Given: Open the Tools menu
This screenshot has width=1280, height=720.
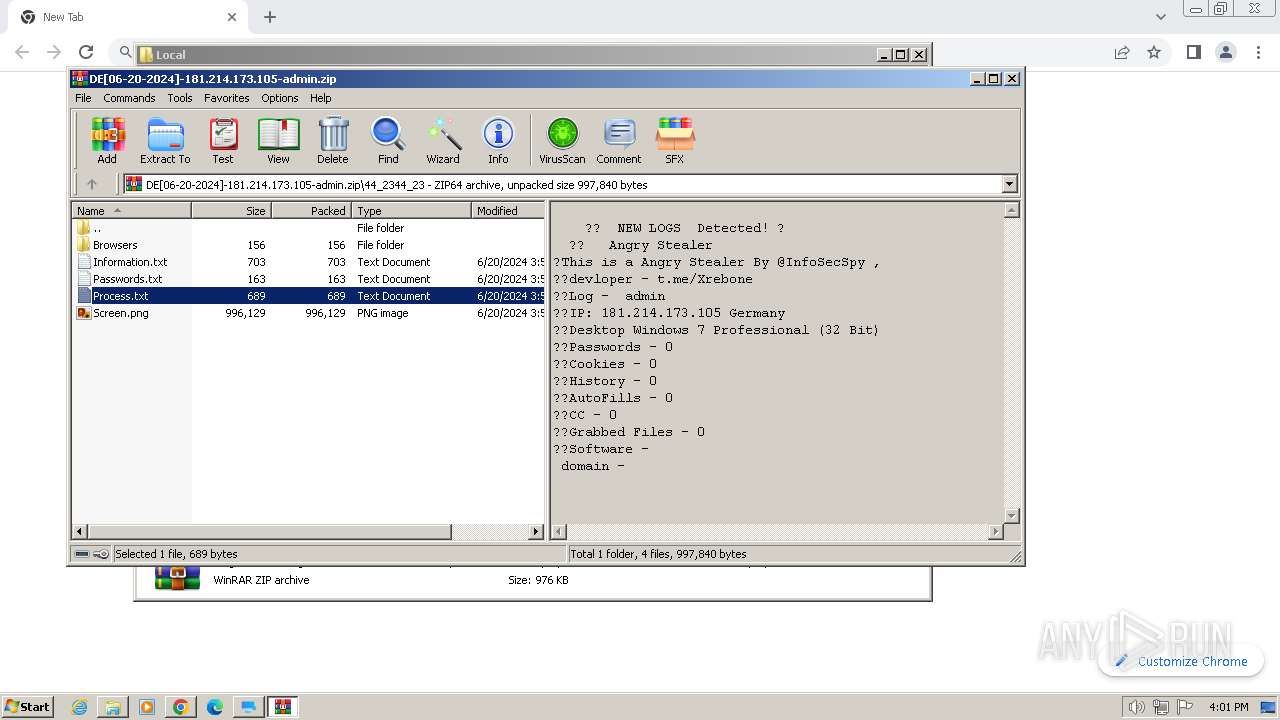Looking at the screenshot, I should coord(180,98).
